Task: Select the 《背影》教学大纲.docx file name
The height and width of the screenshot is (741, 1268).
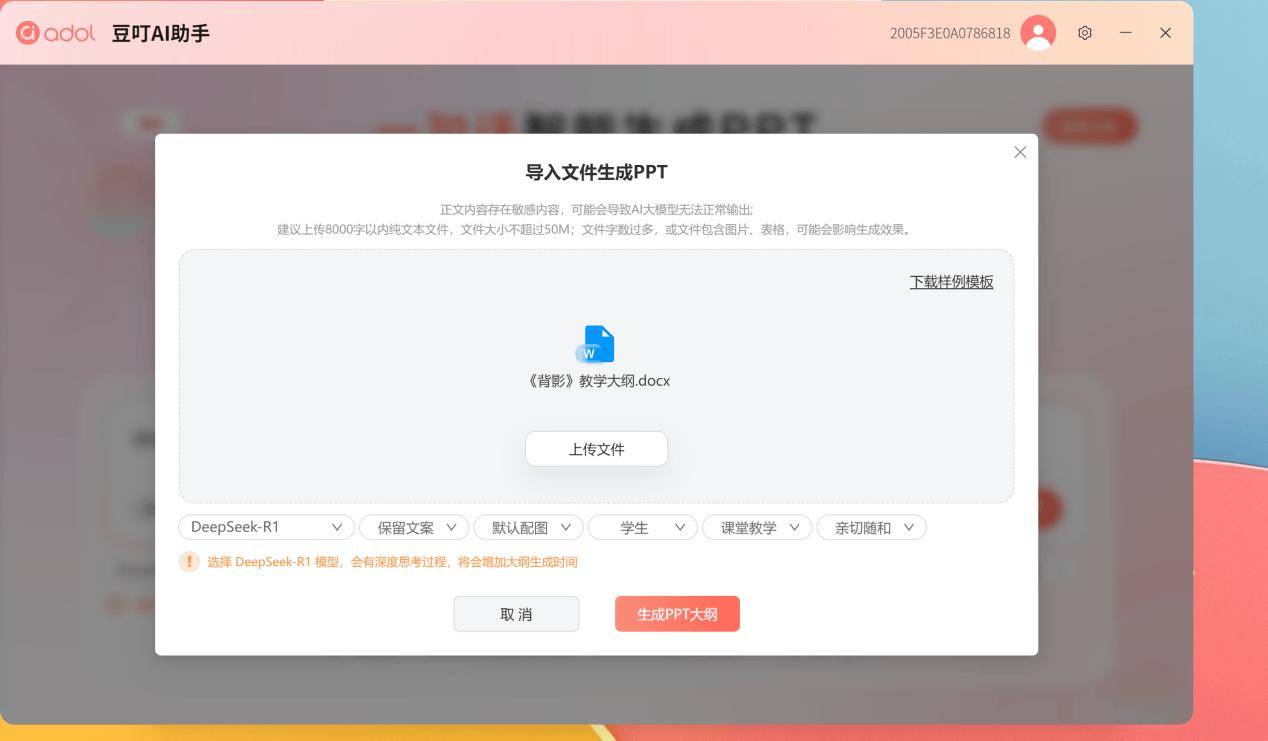Action: pos(597,381)
